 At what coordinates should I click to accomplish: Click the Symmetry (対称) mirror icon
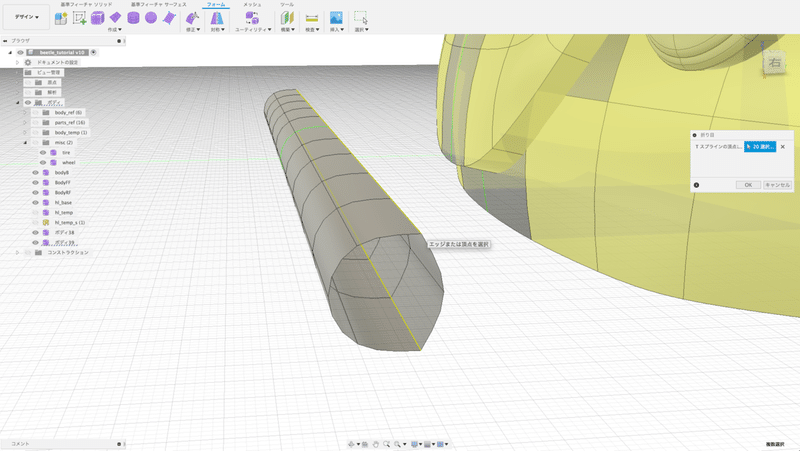217,18
